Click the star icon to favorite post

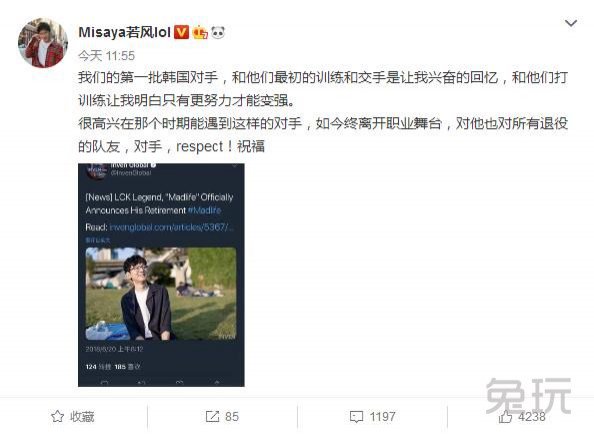[57, 417]
